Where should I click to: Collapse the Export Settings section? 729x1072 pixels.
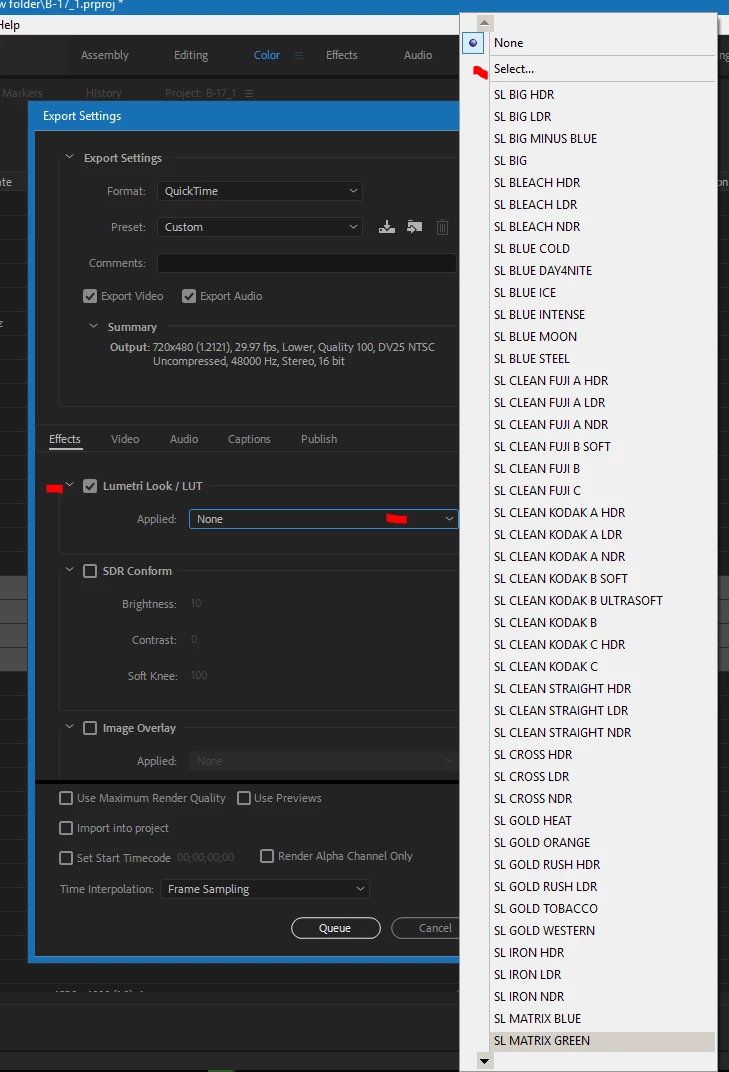[x=69, y=157]
